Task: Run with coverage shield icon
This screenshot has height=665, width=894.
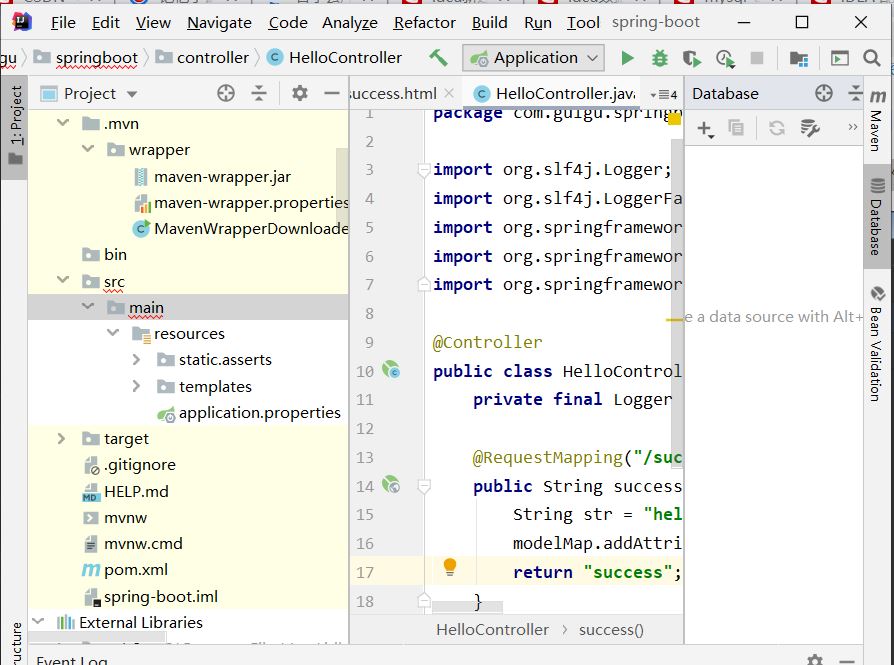Action: tap(692, 58)
